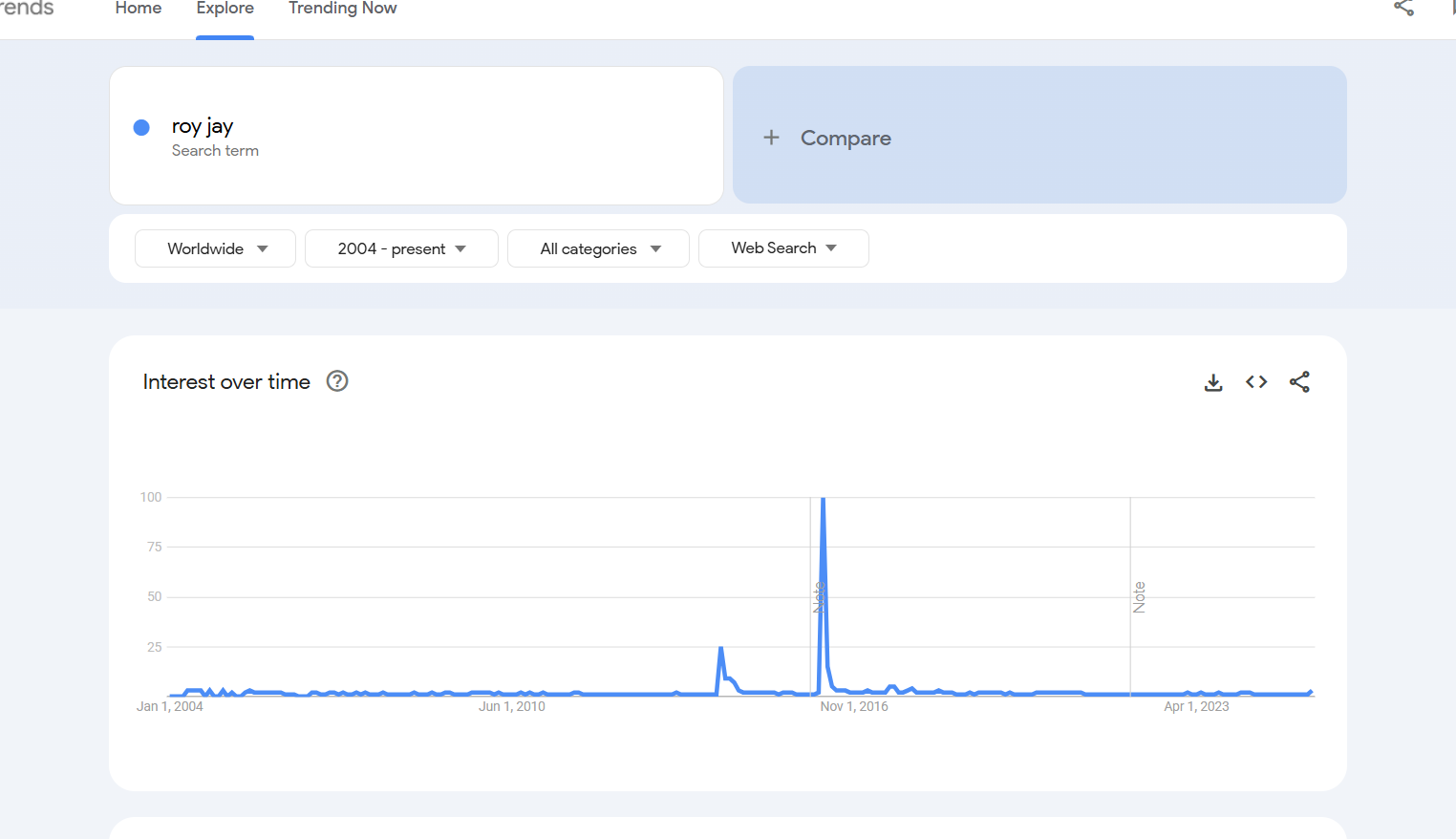The image size is (1456, 839).
Task: Click the Jan 1, 2004 axis label
Action: point(170,706)
